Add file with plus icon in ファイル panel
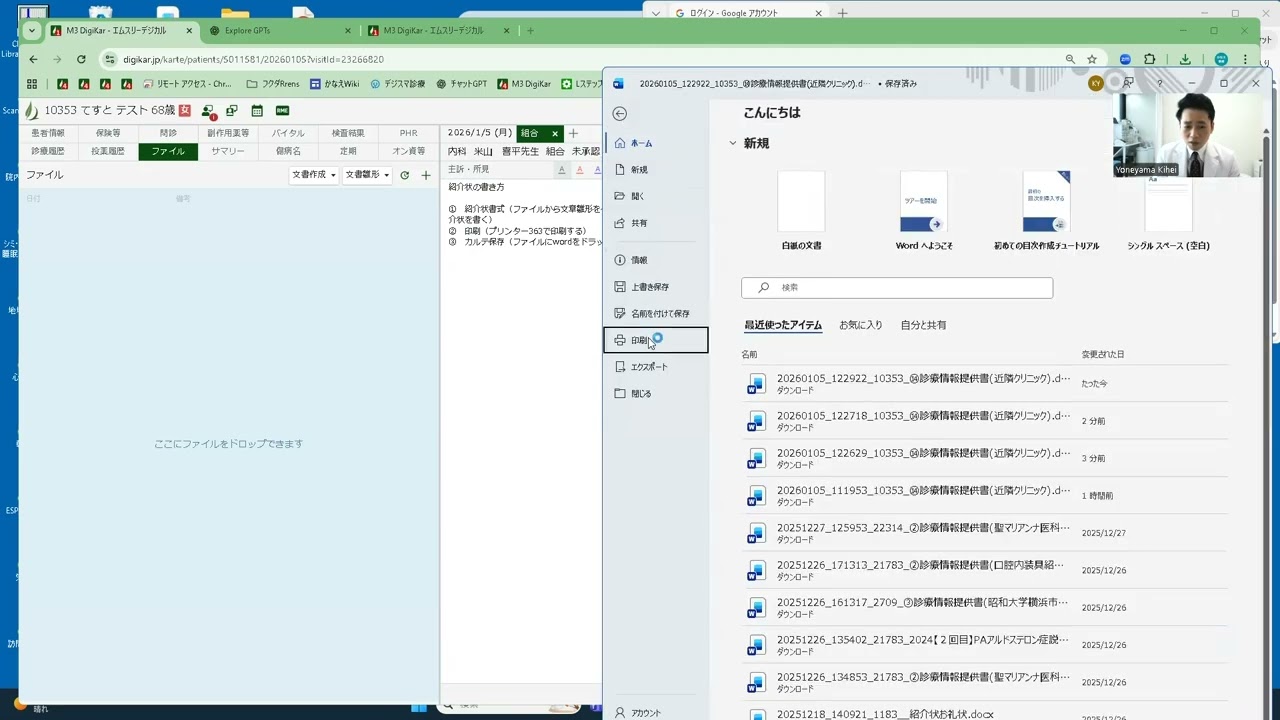 [x=426, y=175]
